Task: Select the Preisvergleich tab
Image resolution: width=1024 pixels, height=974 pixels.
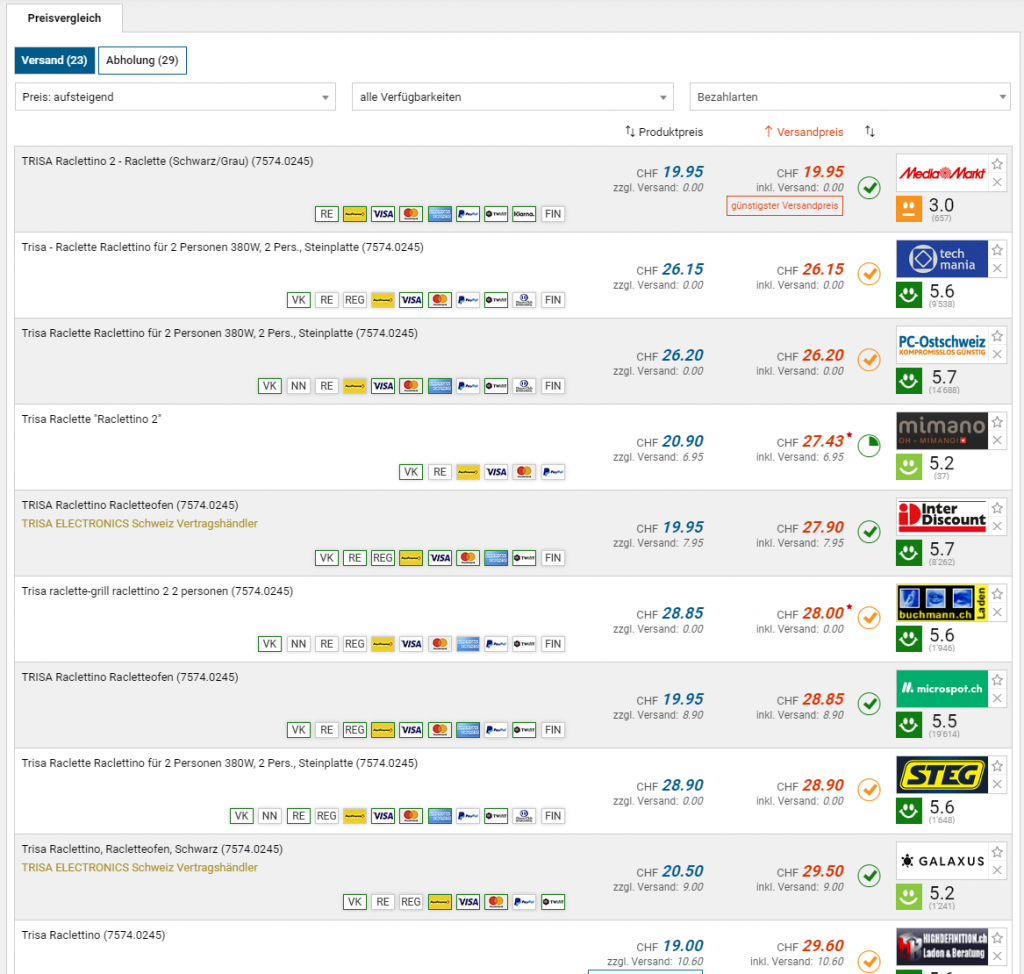Action: 63,17
